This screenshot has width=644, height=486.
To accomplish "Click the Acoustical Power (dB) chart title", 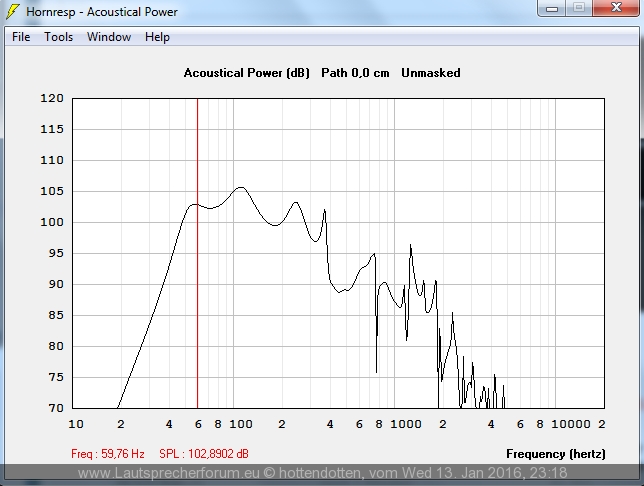I will [247, 73].
